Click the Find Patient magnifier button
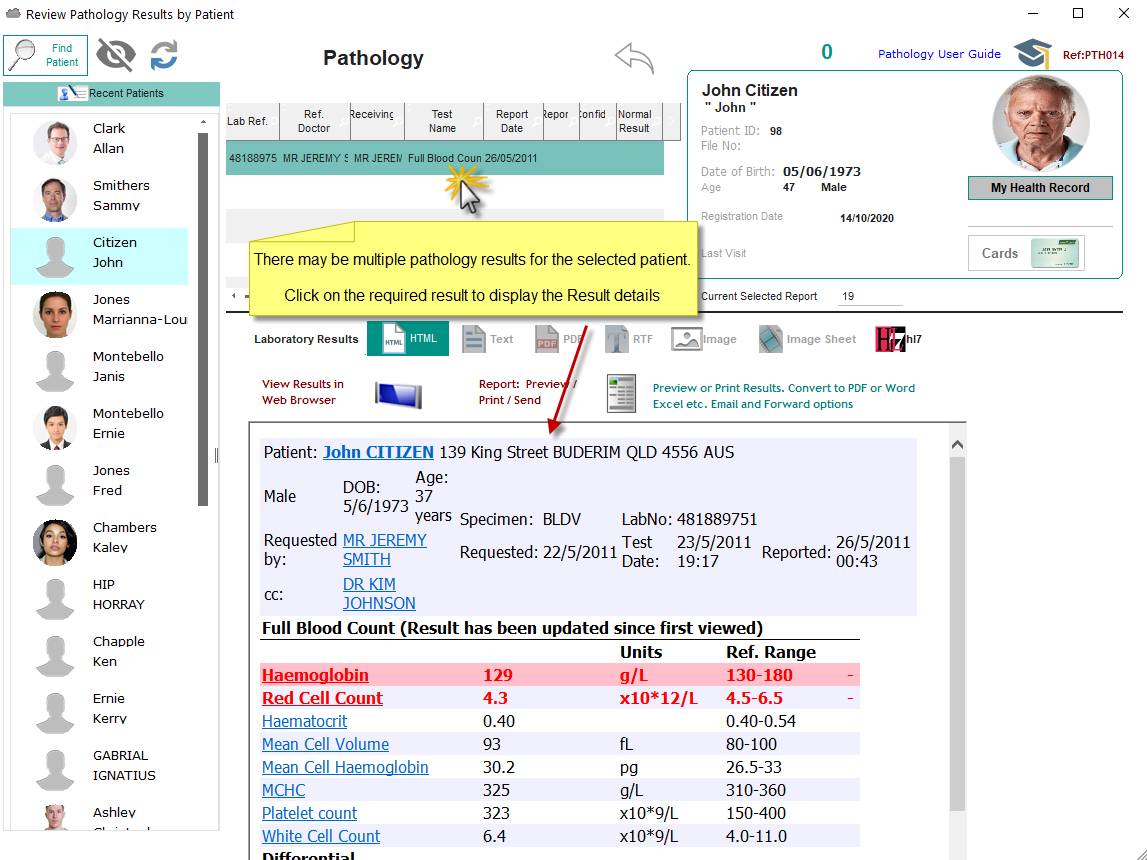 (x=45, y=56)
